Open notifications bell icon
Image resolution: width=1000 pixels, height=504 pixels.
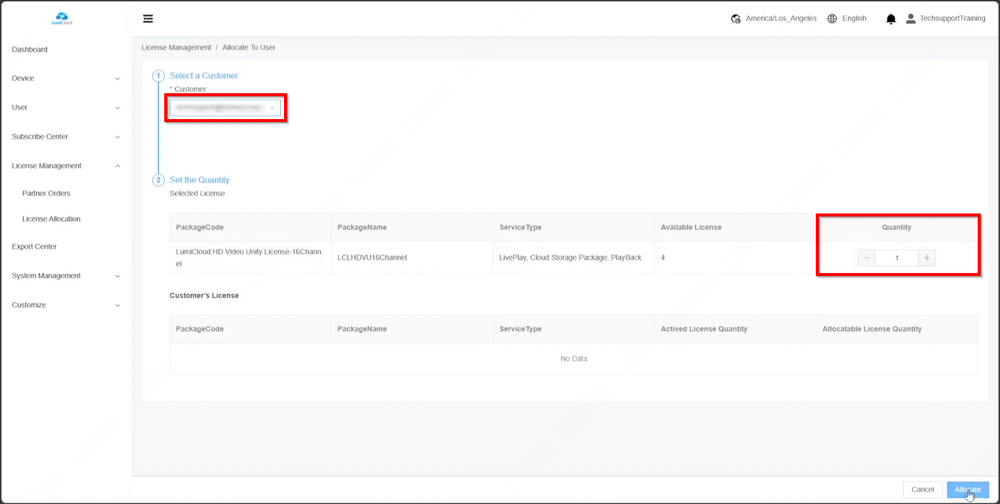[x=891, y=19]
